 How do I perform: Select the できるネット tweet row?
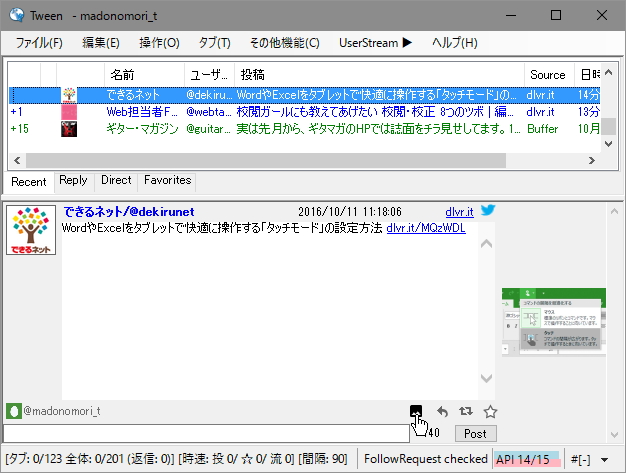pyautogui.click(x=305, y=95)
